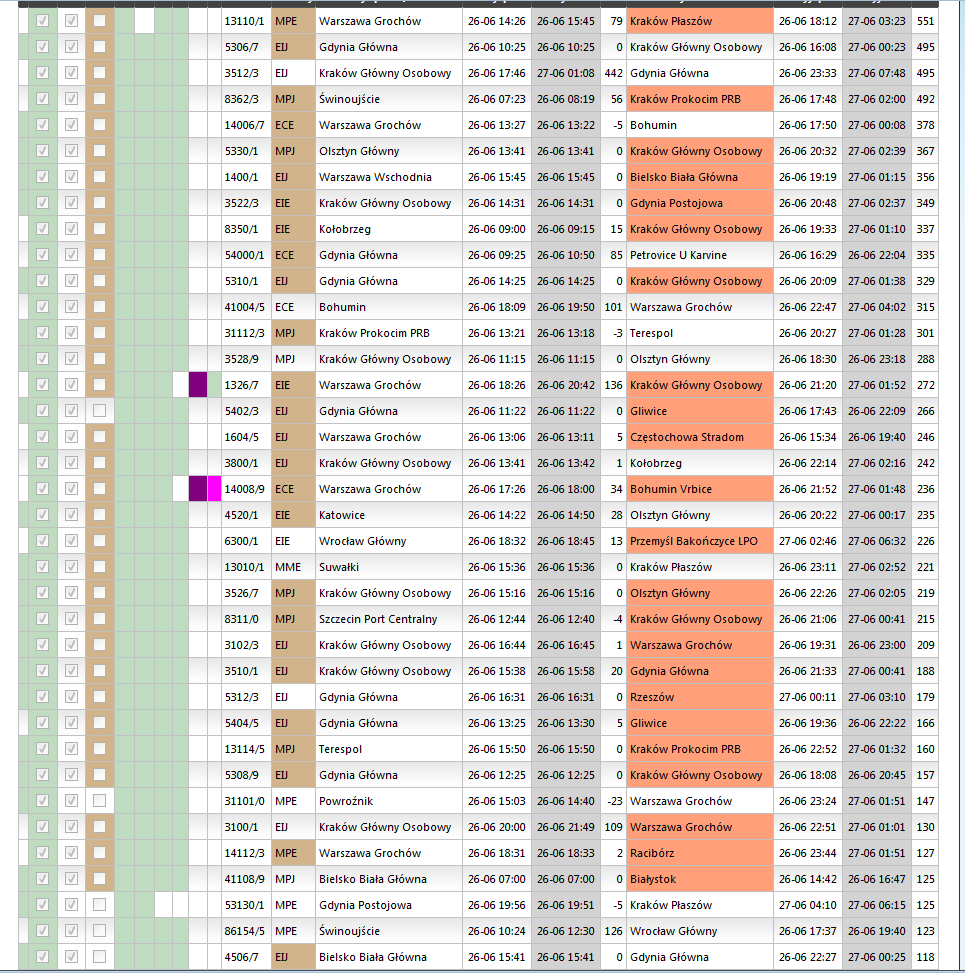Select train number 5308/9
Image resolution: width=965 pixels, height=973 pixels.
pos(241,775)
